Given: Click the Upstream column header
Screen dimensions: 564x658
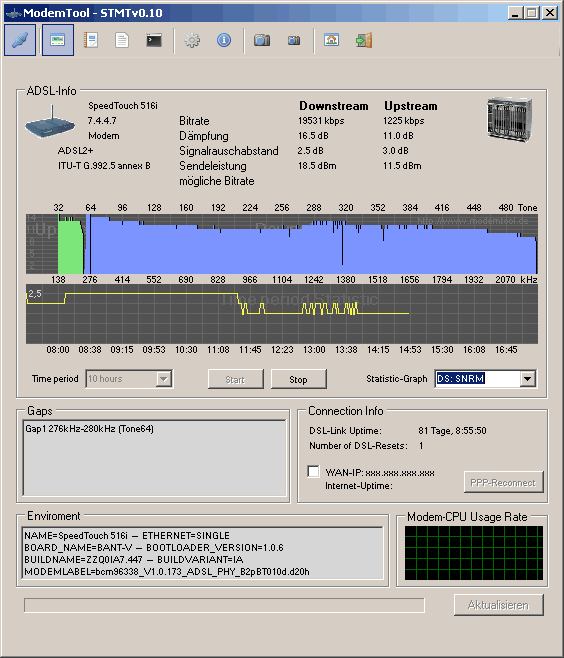Looking at the screenshot, I should pos(411,106).
